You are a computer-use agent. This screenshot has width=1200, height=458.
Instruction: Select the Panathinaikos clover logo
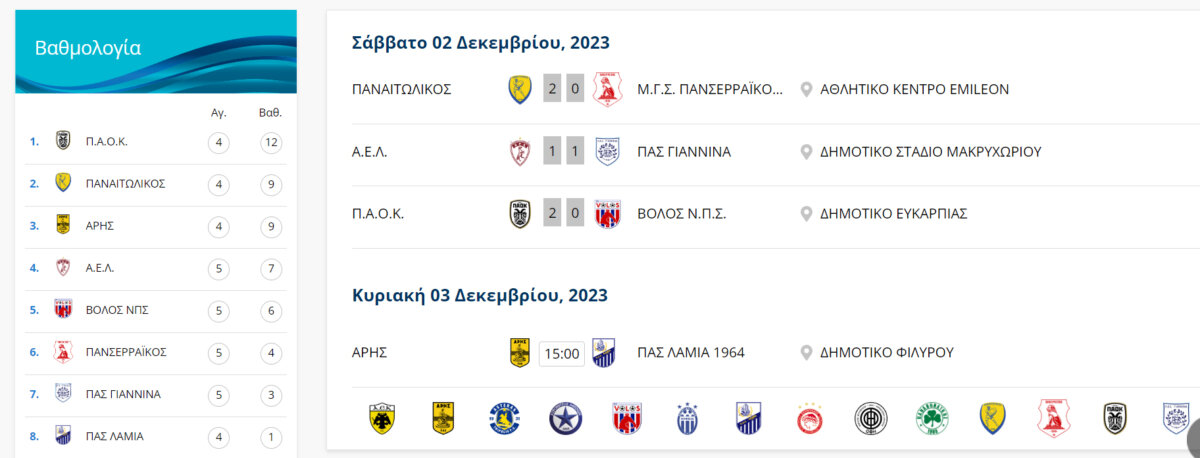pos(931,417)
